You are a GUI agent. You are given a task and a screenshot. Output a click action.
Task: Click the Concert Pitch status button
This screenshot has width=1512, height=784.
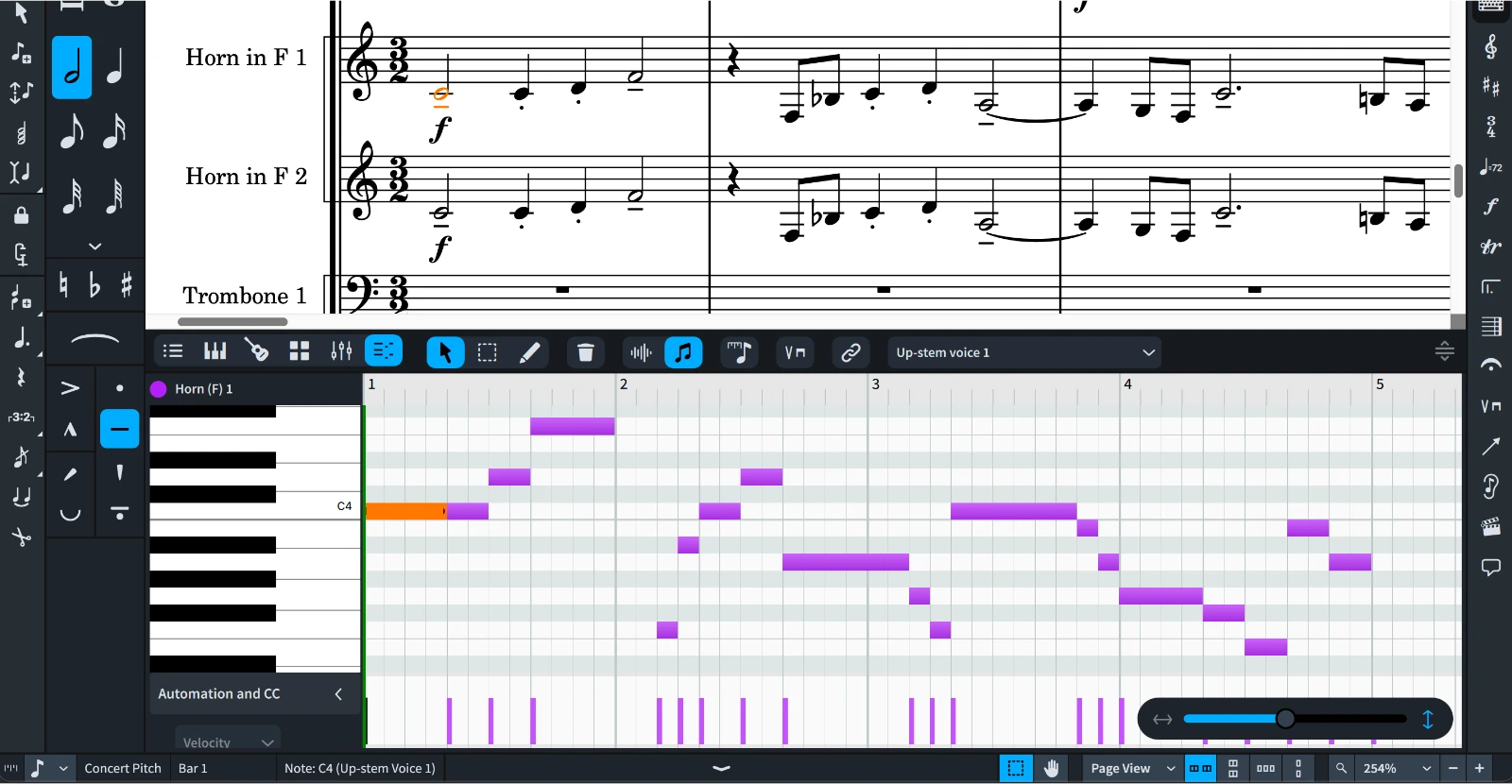123,768
